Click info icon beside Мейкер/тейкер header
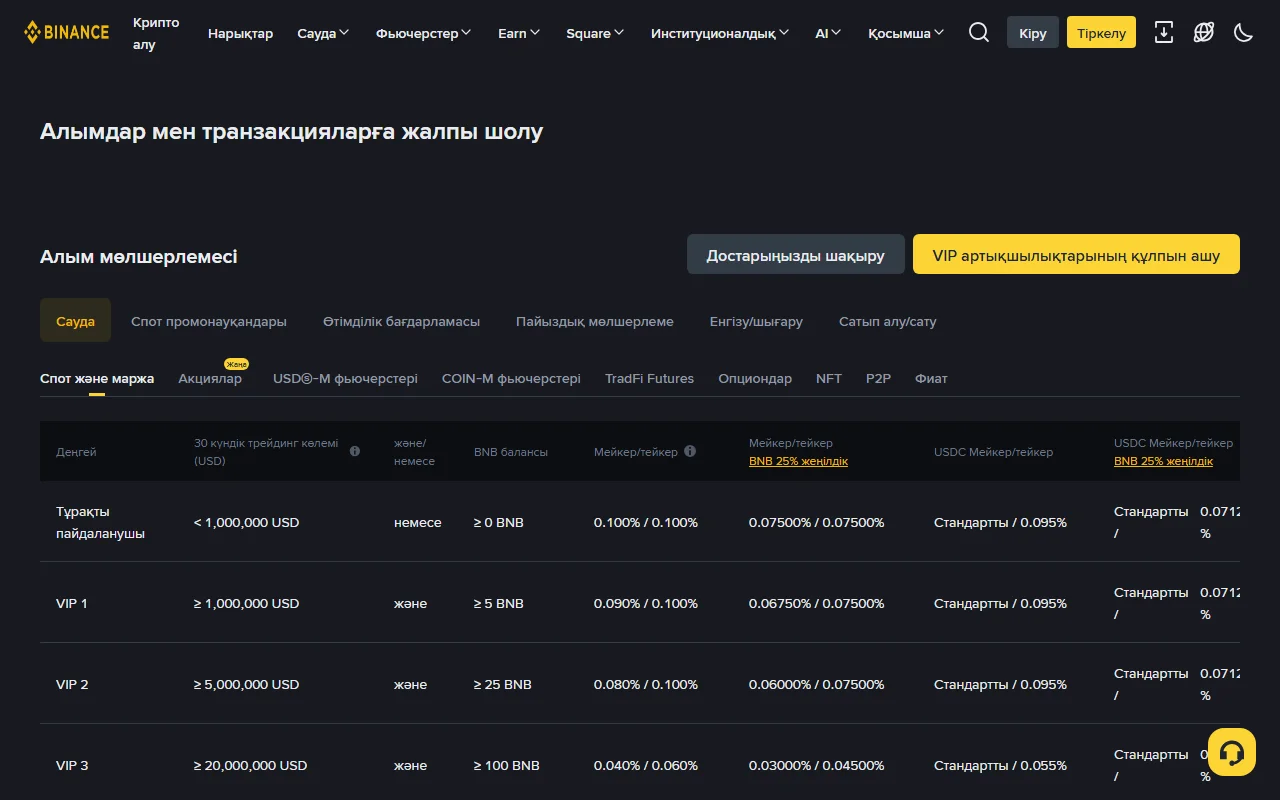1280x800 pixels. [690, 451]
